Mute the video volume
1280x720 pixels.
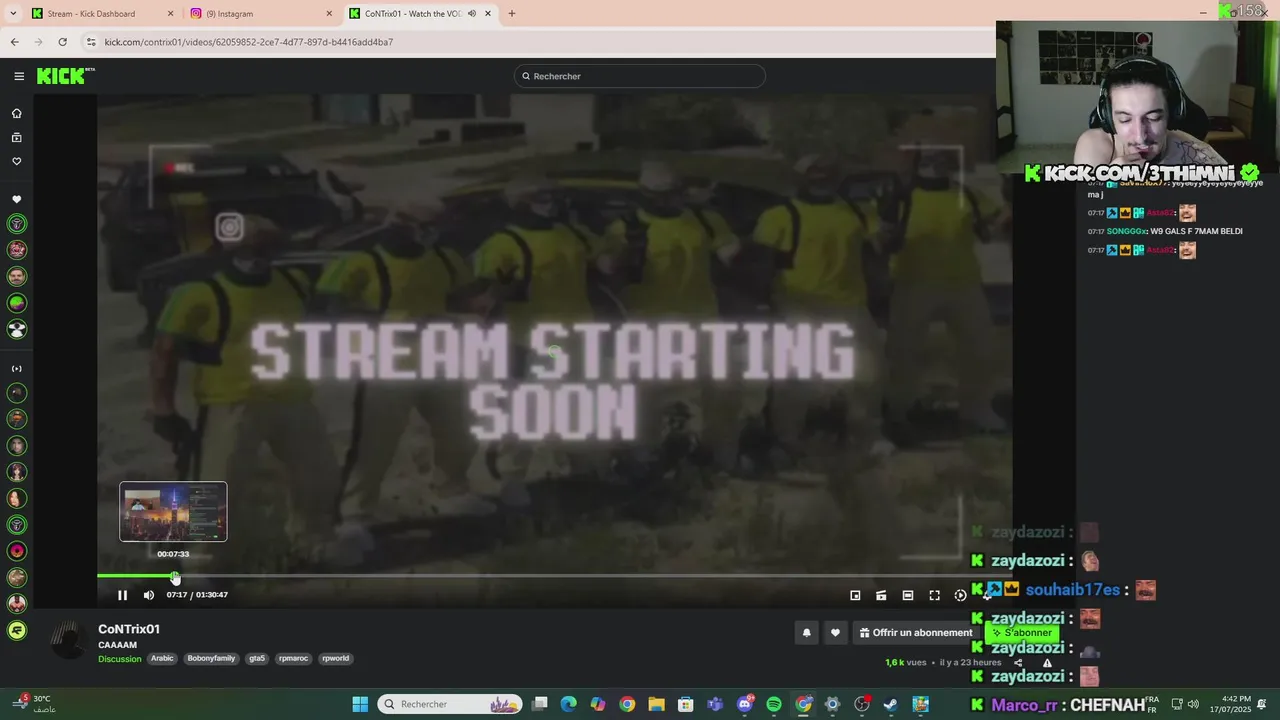click(149, 595)
